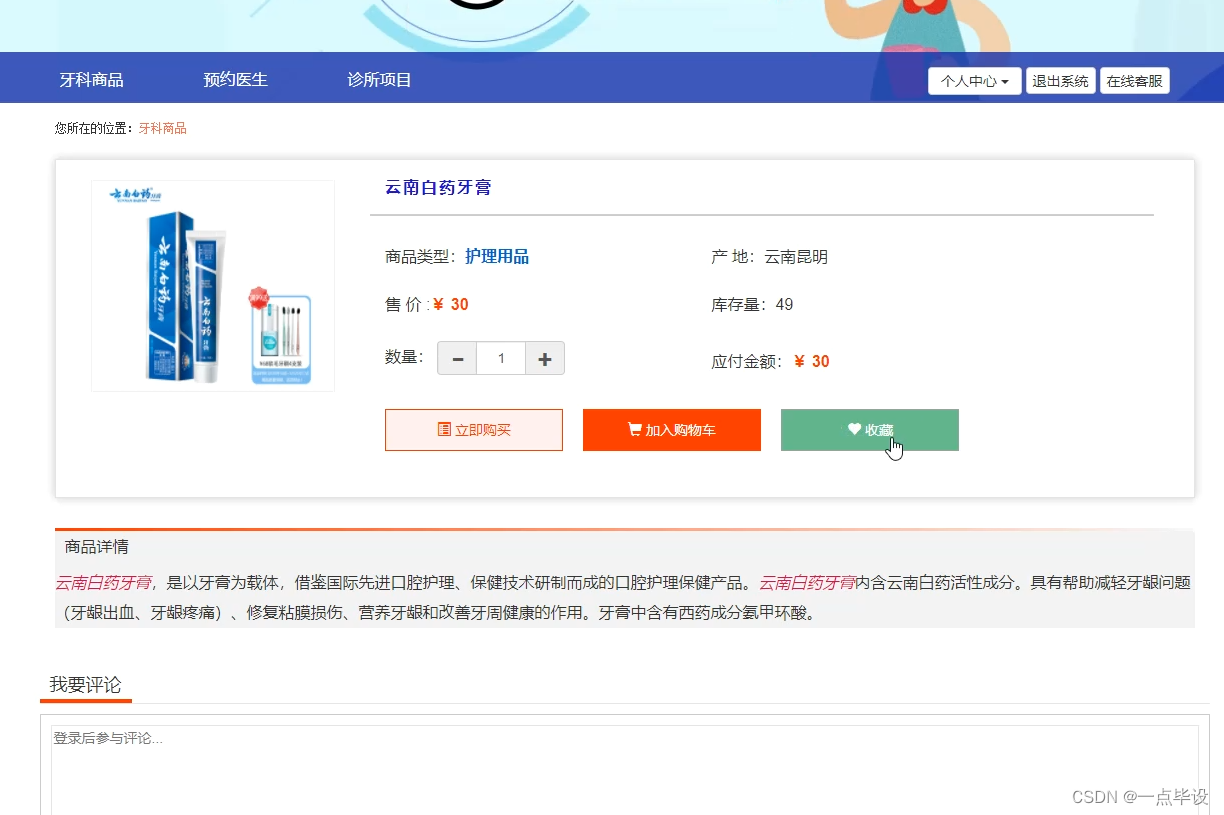
Task: Go to 预约医生 in the navigation bar
Action: click(x=235, y=80)
